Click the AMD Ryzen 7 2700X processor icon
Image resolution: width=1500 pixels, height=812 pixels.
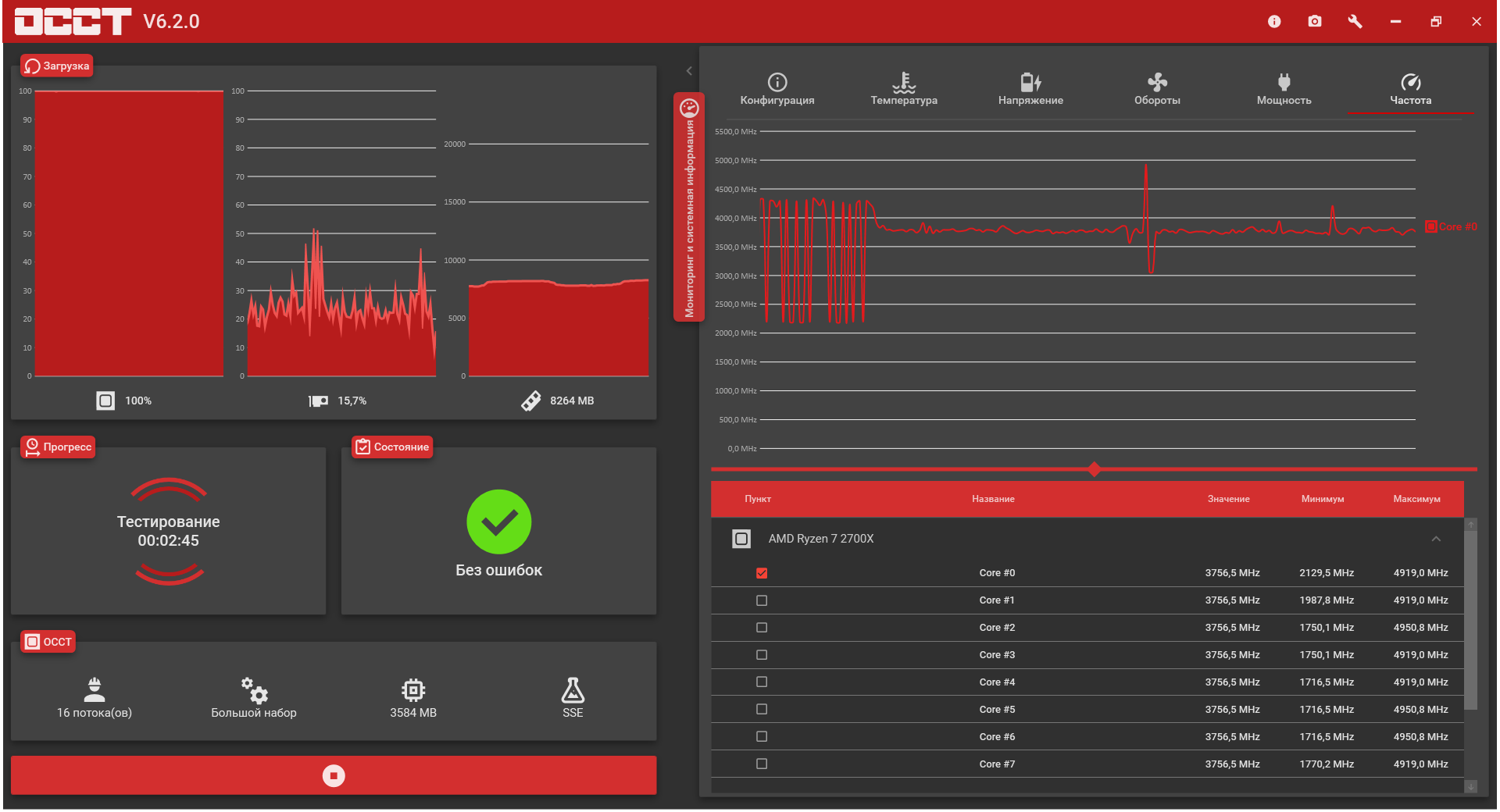(741, 539)
